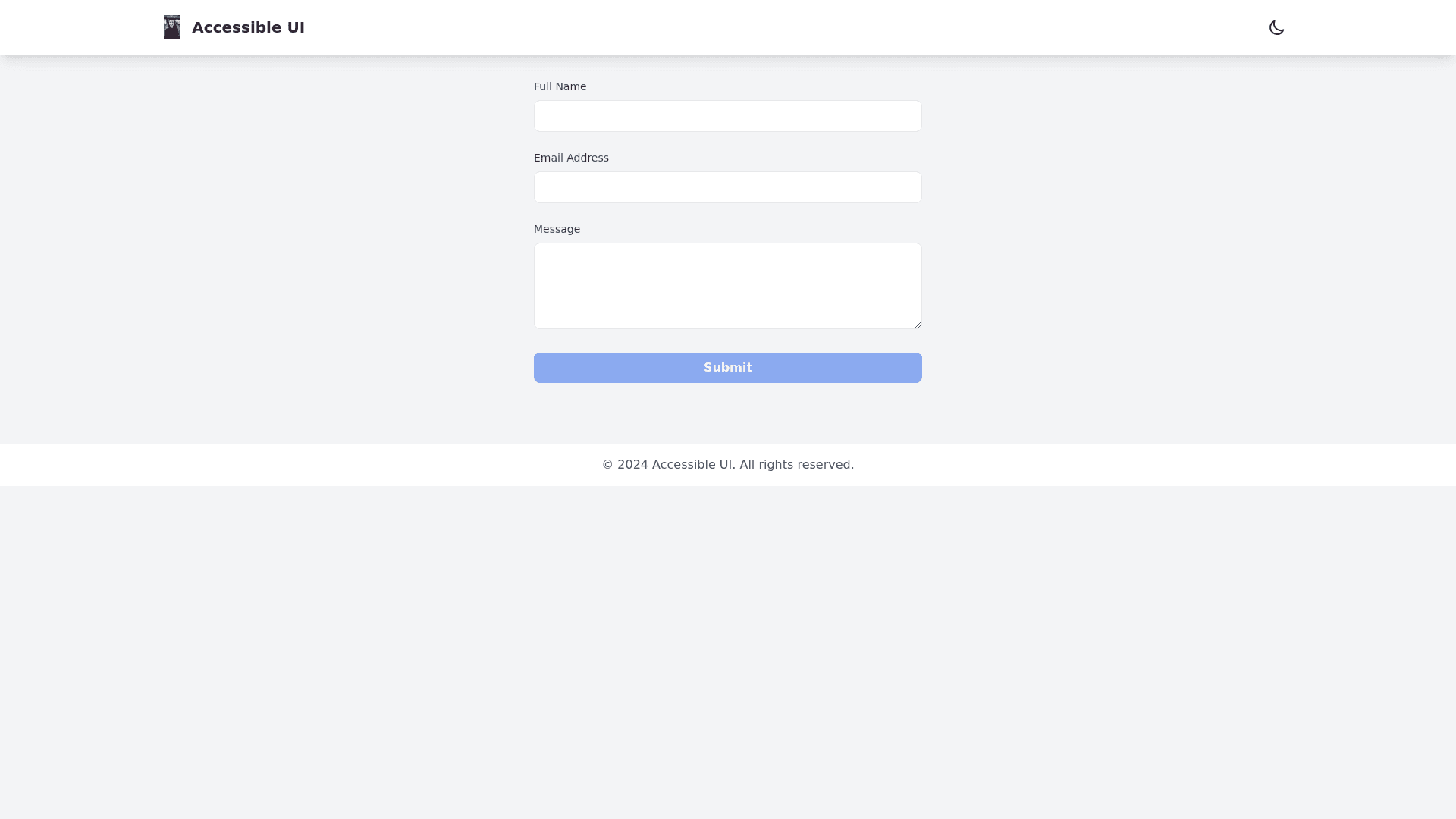Click the empty white header bar area
The image size is (1456, 819).
(x=758, y=27)
